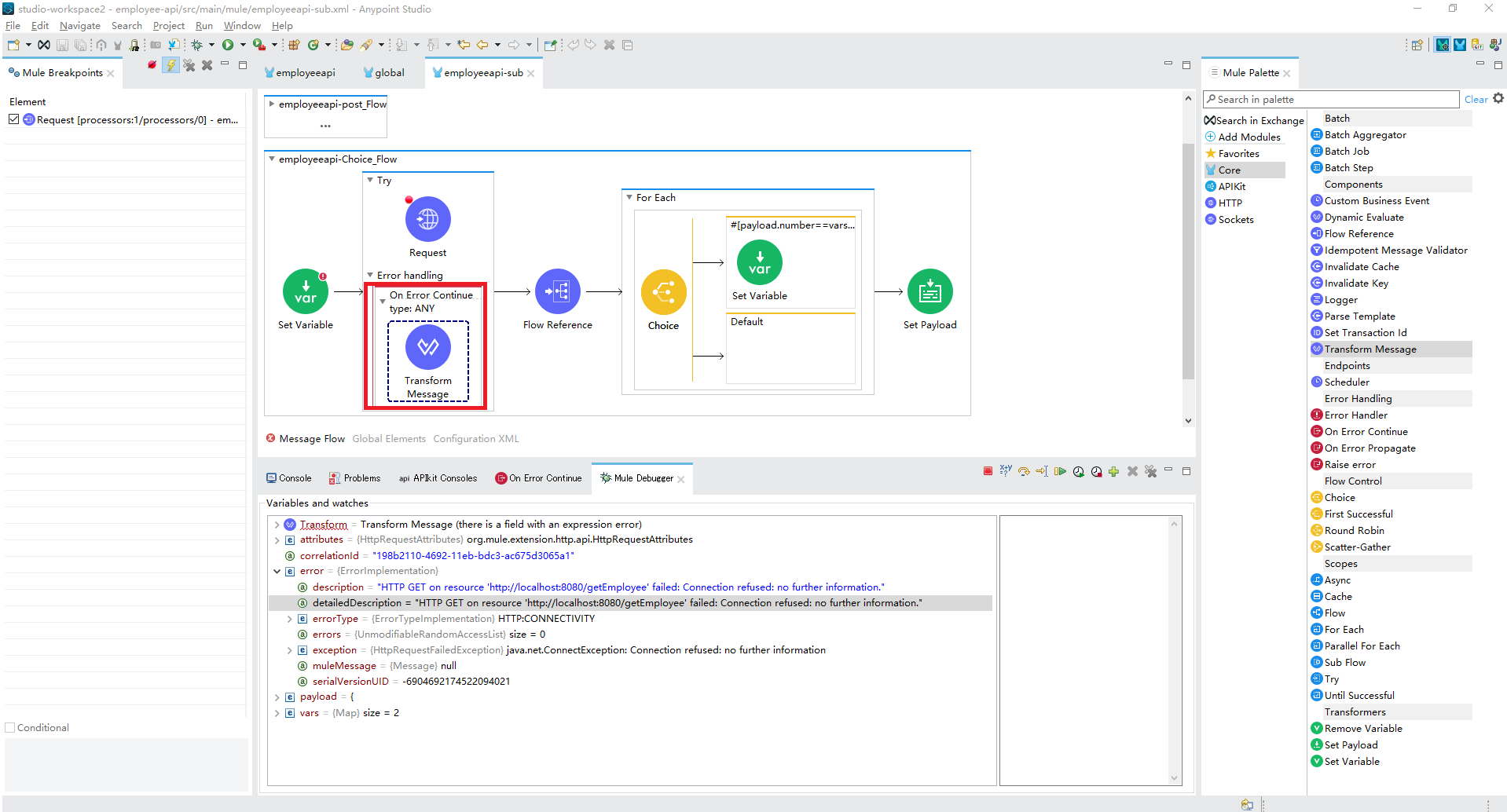Viewport: 1507px width, 812px height.
Task: Open the Run button dropdown arrow
Action: click(x=243, y=45)
